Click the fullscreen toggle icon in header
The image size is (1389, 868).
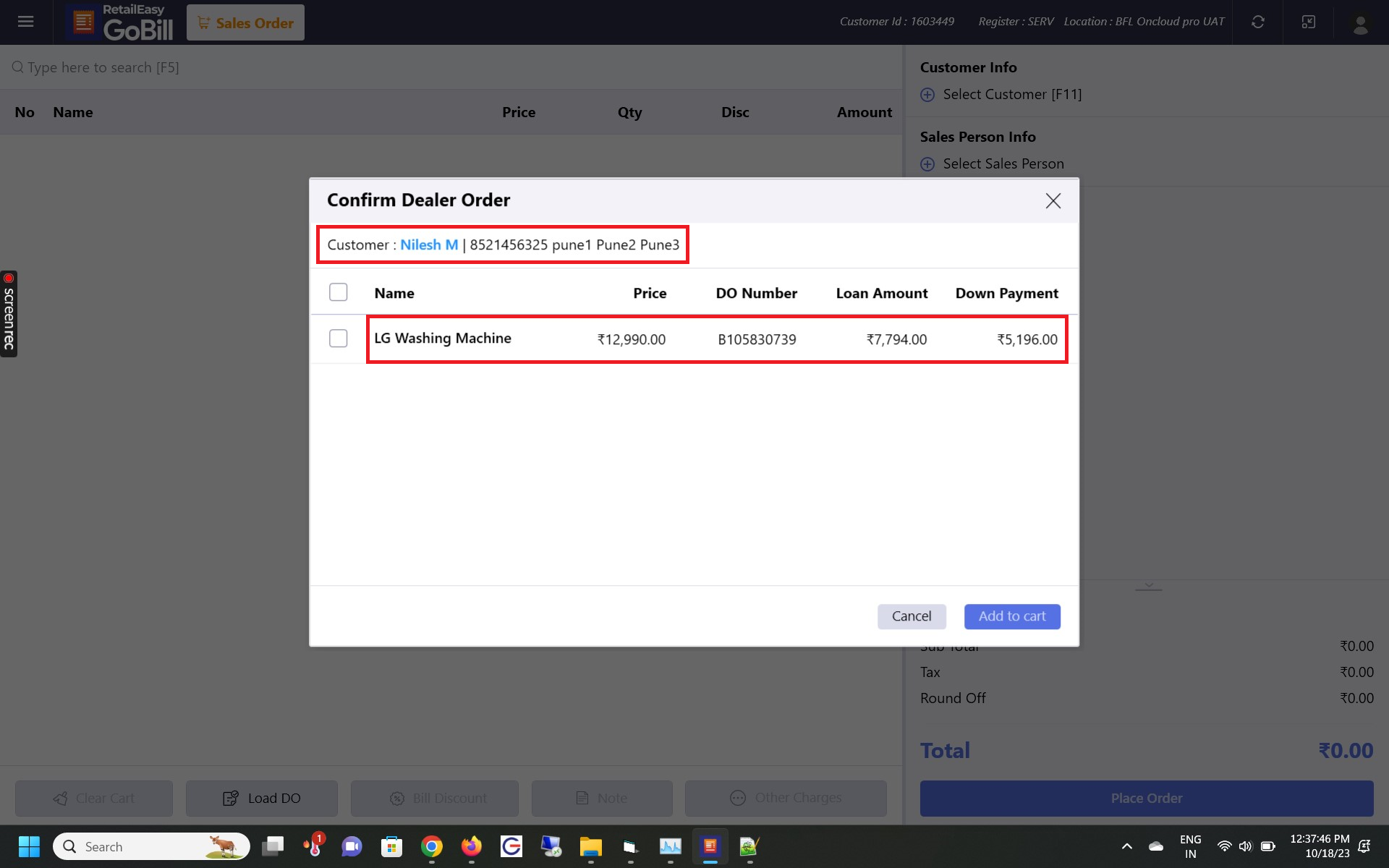pos(1309,22)
